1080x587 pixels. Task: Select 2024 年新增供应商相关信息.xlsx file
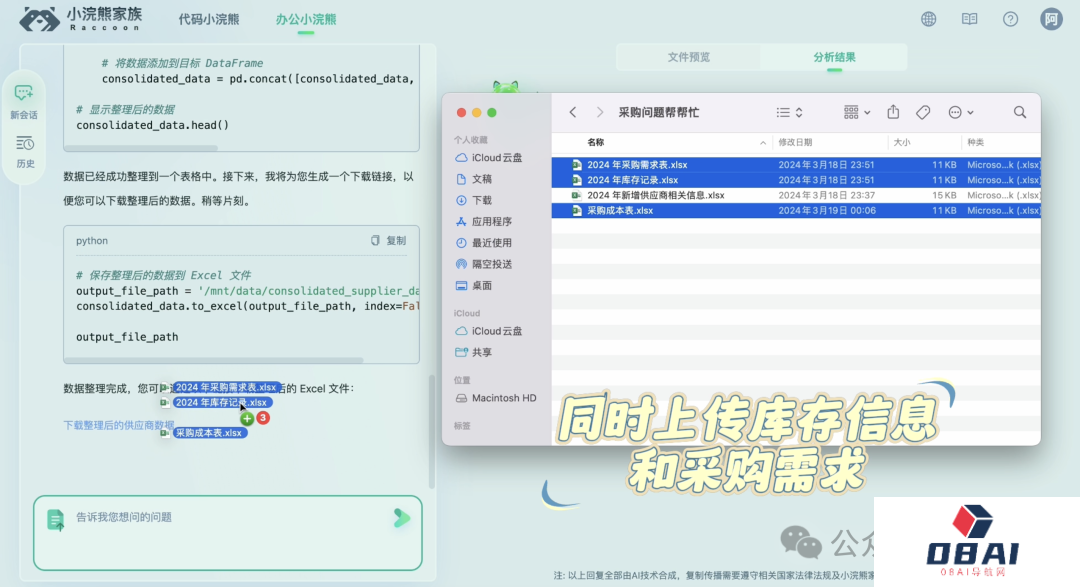click(655, 195)
